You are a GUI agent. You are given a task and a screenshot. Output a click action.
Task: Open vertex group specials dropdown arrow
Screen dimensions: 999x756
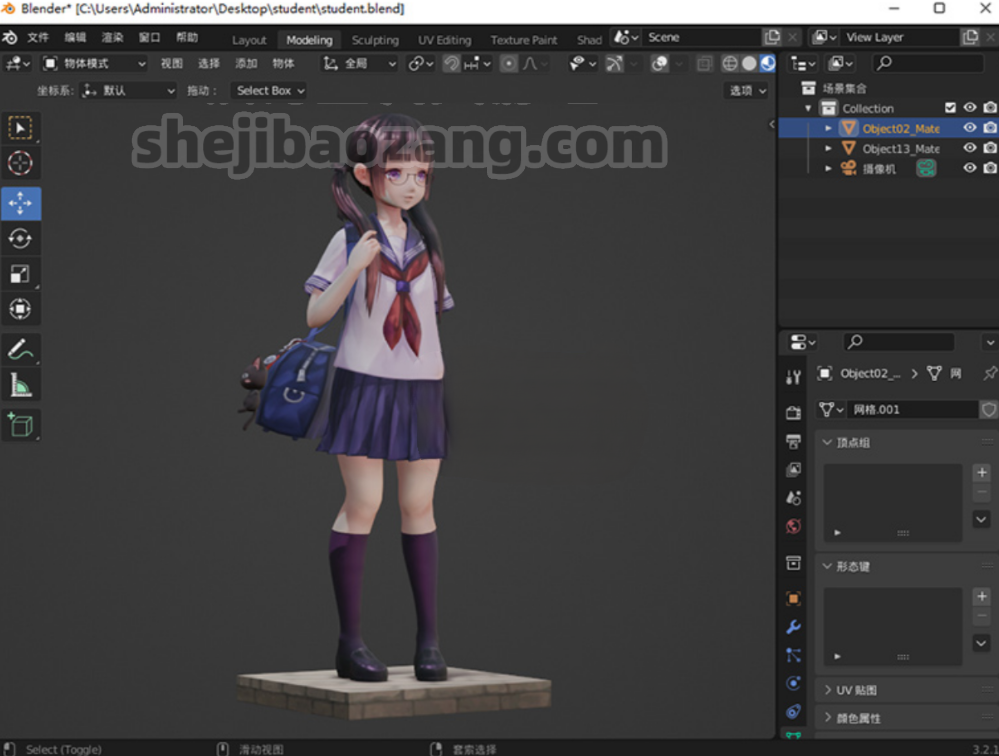[x=982, y=519]
